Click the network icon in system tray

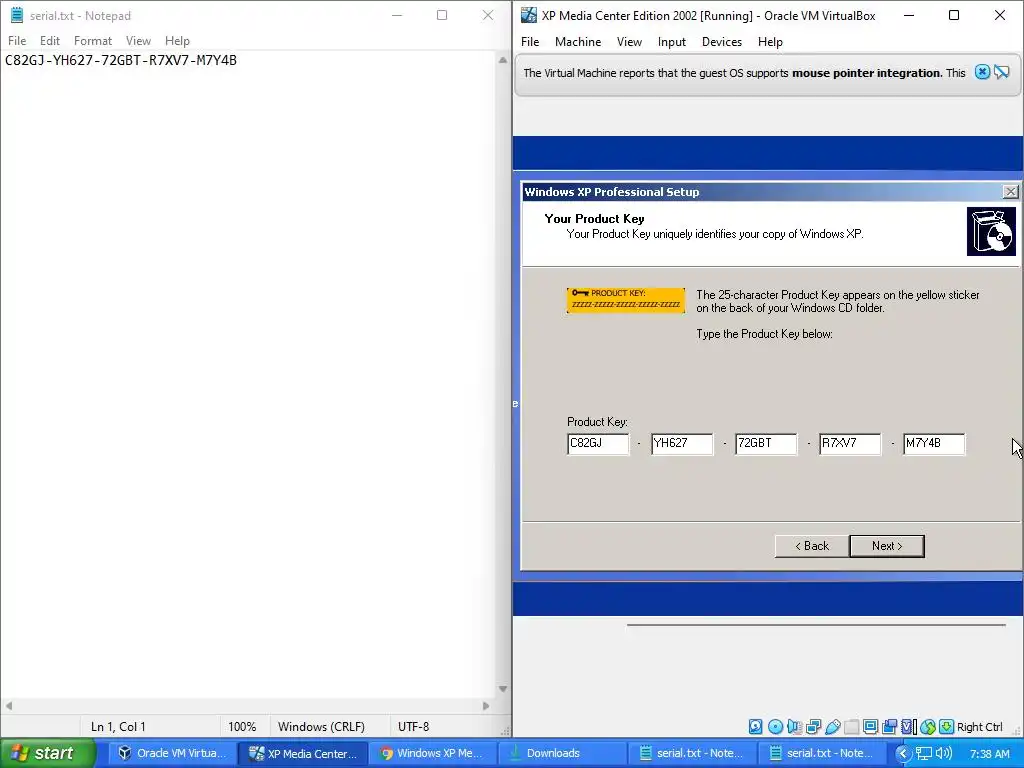pyautogui.click(x=923, y=753)
